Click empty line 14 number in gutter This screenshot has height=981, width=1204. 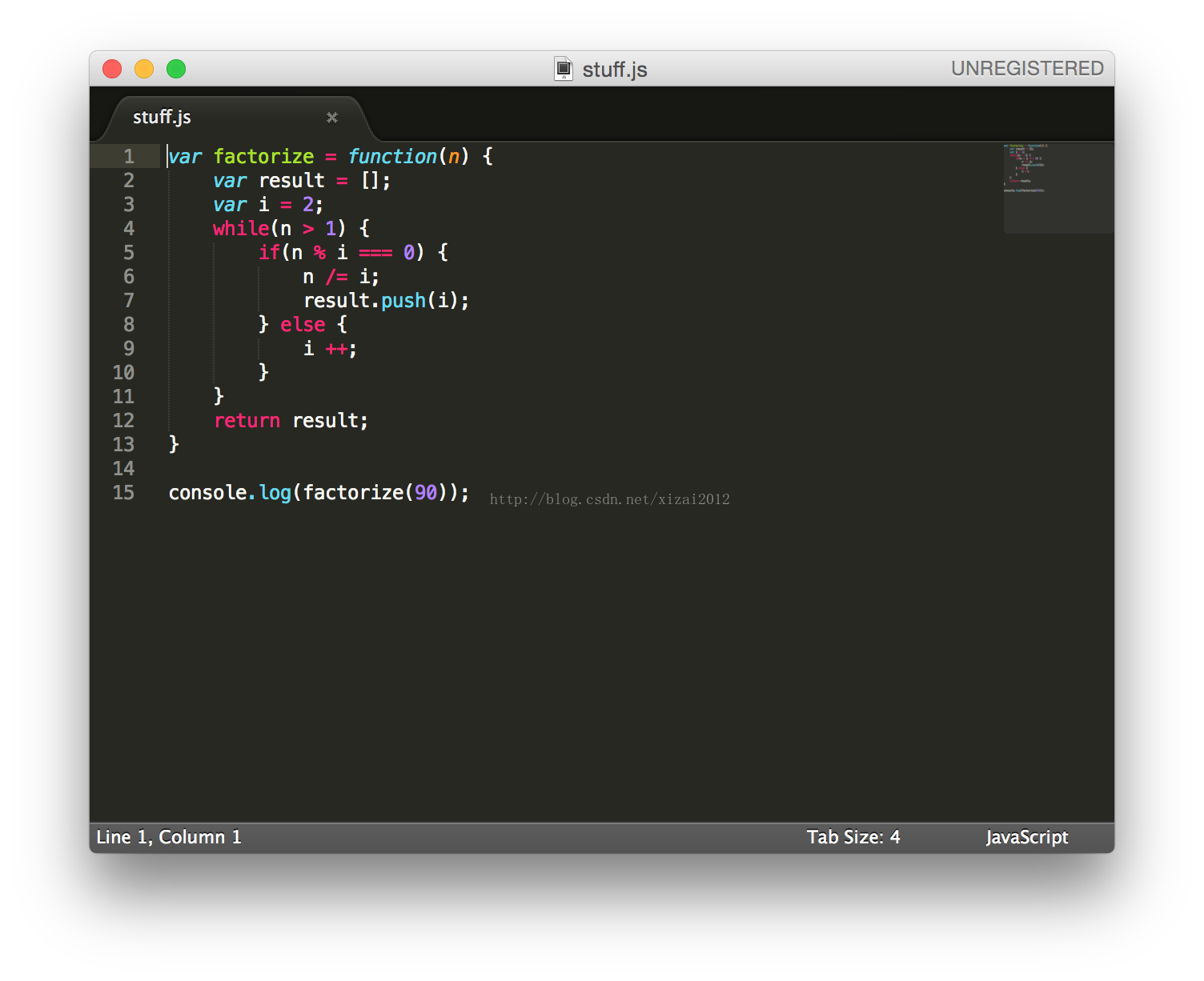click(123, 468)
